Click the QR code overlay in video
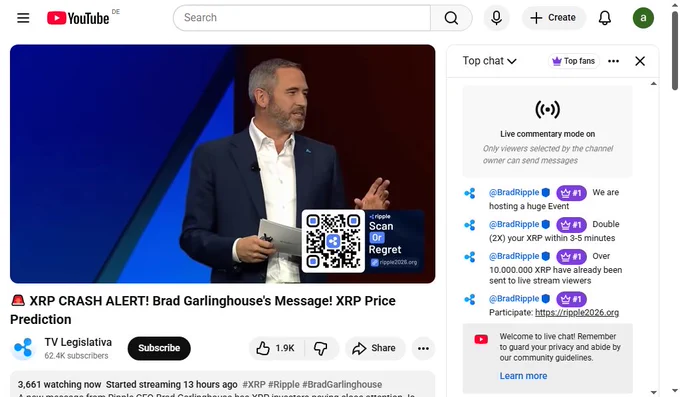Screen dimensions: 680x397 [x=333, y=241]
